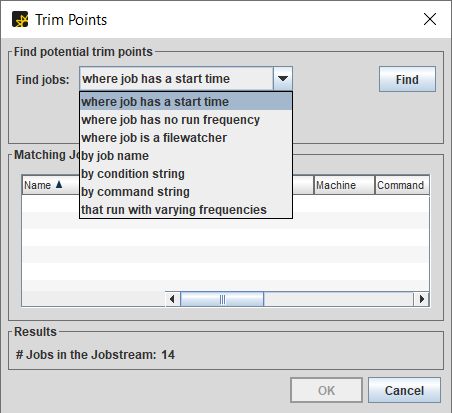Sort table by Command column header
Viewport: 452px width, 413px height.
402,185
